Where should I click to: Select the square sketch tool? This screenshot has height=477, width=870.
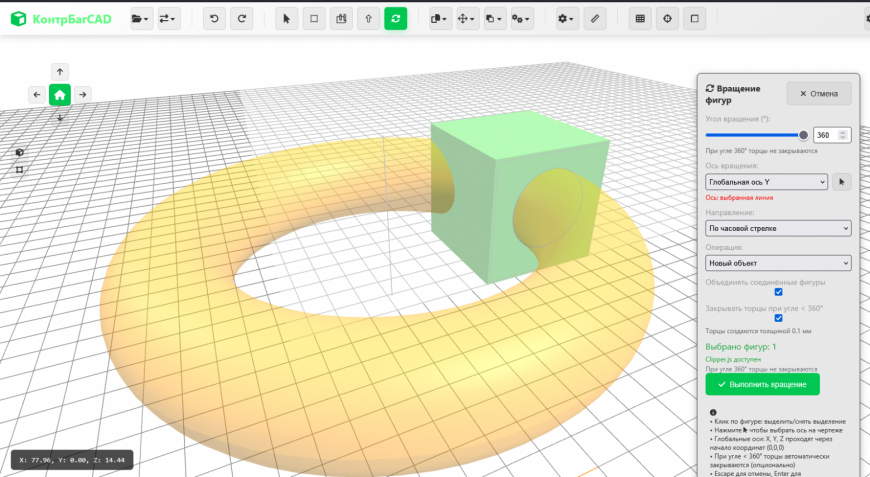click(314, 19)
